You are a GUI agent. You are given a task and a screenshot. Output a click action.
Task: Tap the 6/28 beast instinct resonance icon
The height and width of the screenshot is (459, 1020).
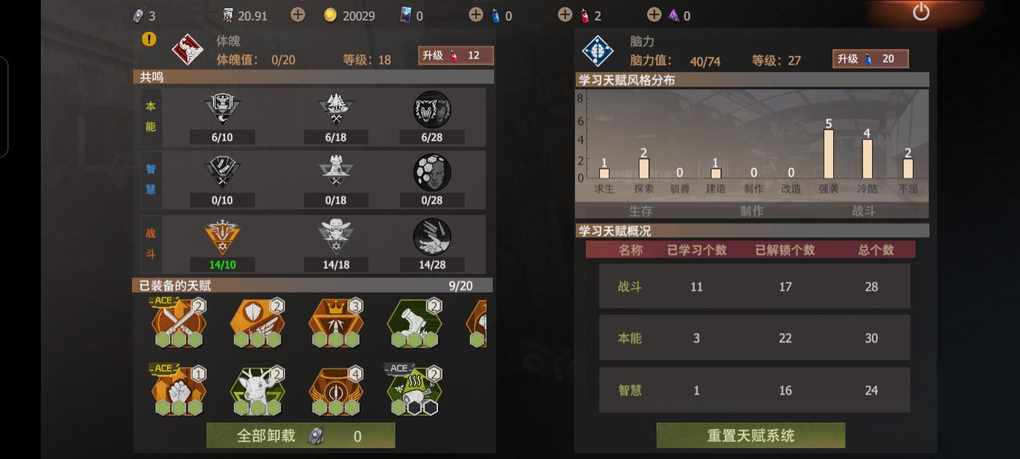point(432,109)
